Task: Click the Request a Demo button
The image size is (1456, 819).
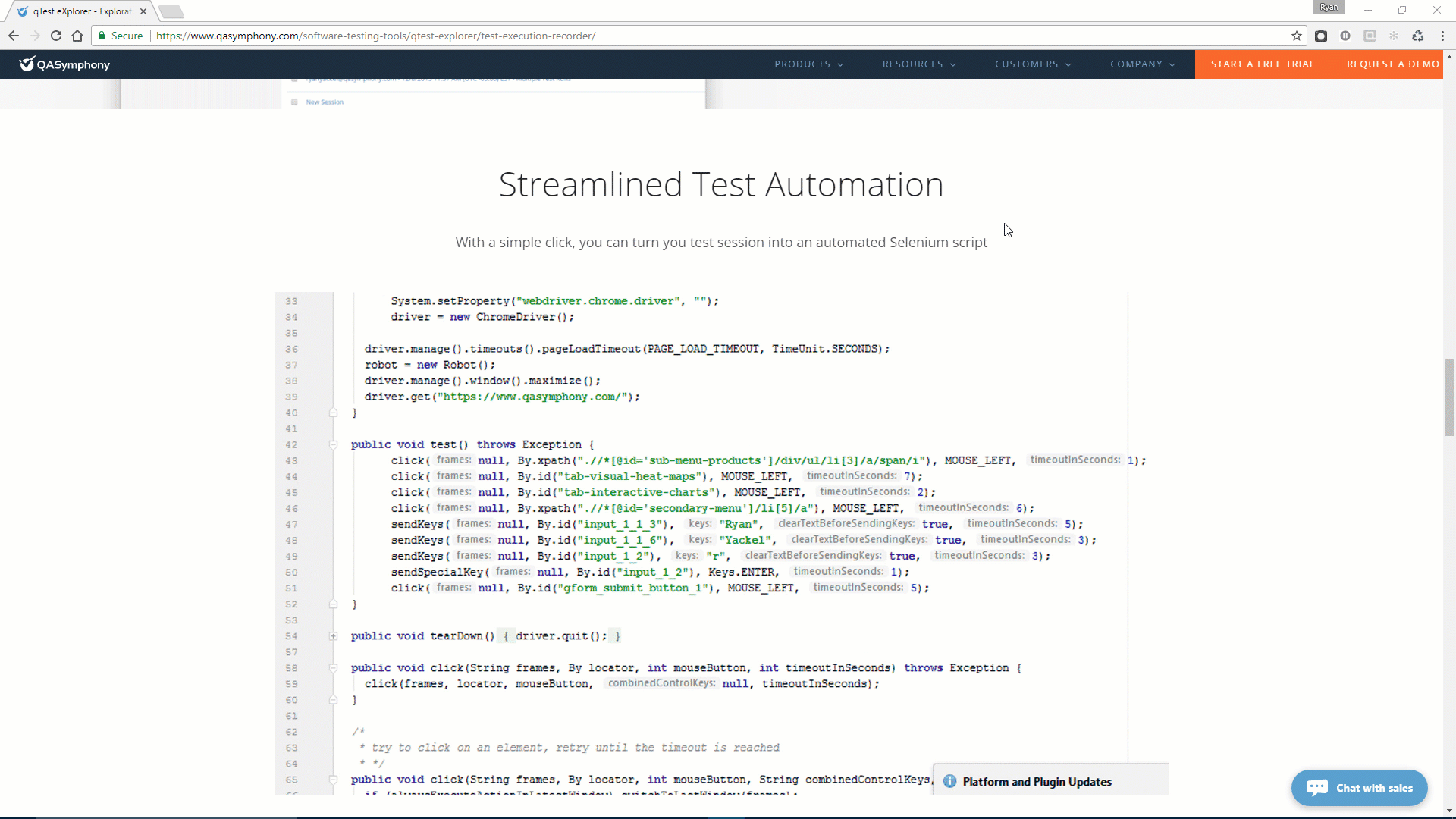Action: pyautogui.click(x=1392, y=64)
